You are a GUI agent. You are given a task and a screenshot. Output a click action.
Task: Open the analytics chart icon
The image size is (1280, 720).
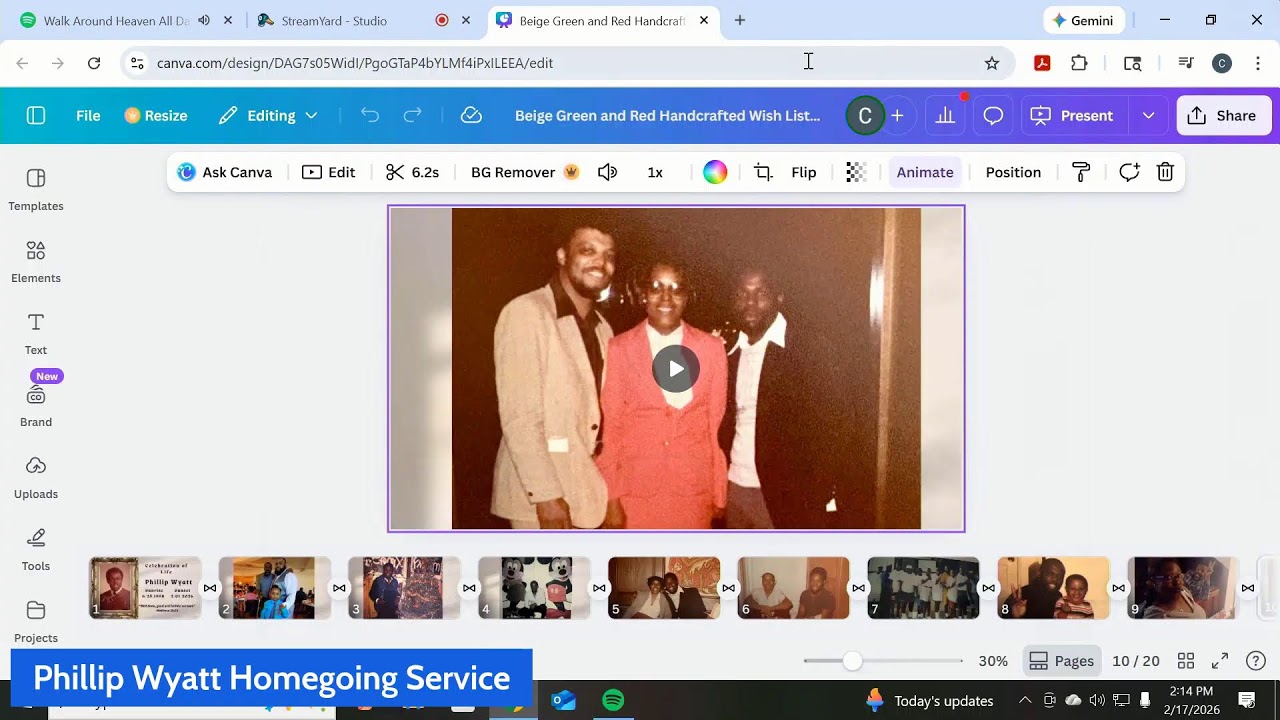click(x=945, y=116)
